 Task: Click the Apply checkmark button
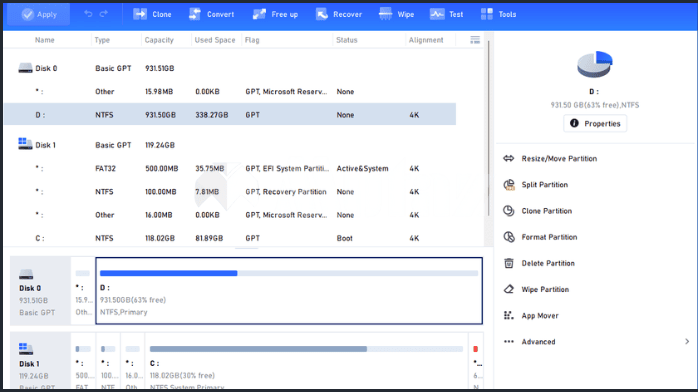[39, 14]
